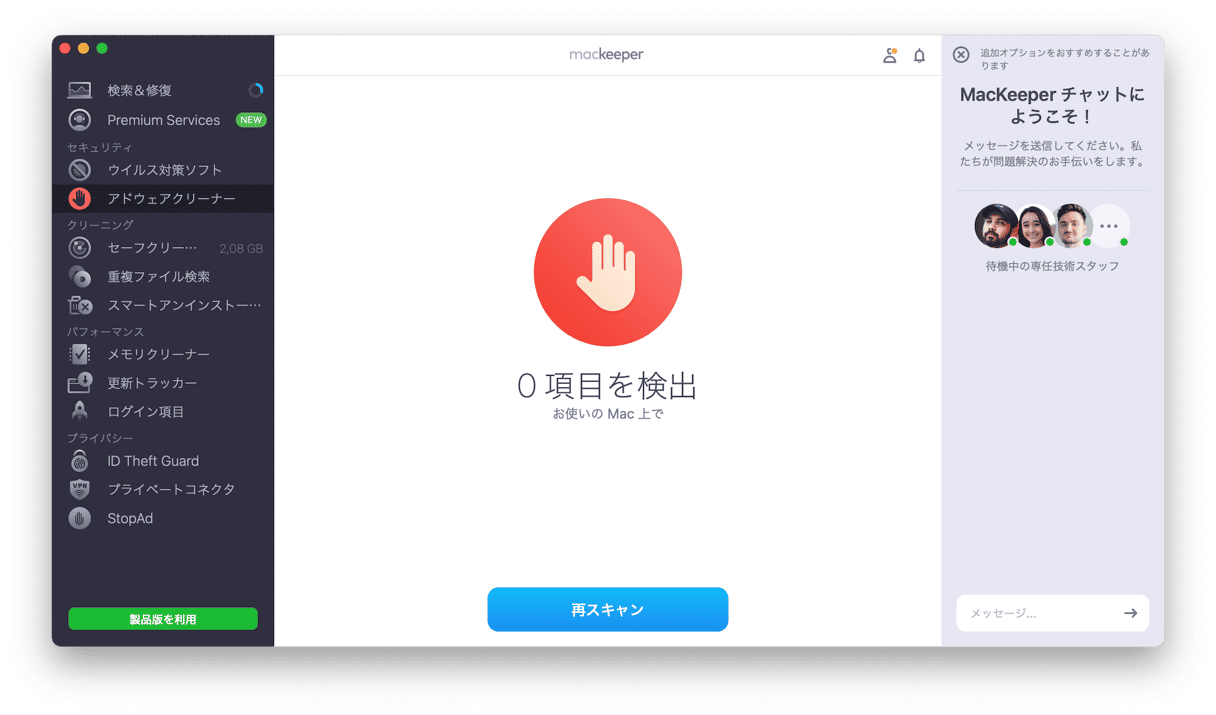Screen dimensions: 1216x715
Task: Click the female support staff avatar
Action: coord(1034,226)
